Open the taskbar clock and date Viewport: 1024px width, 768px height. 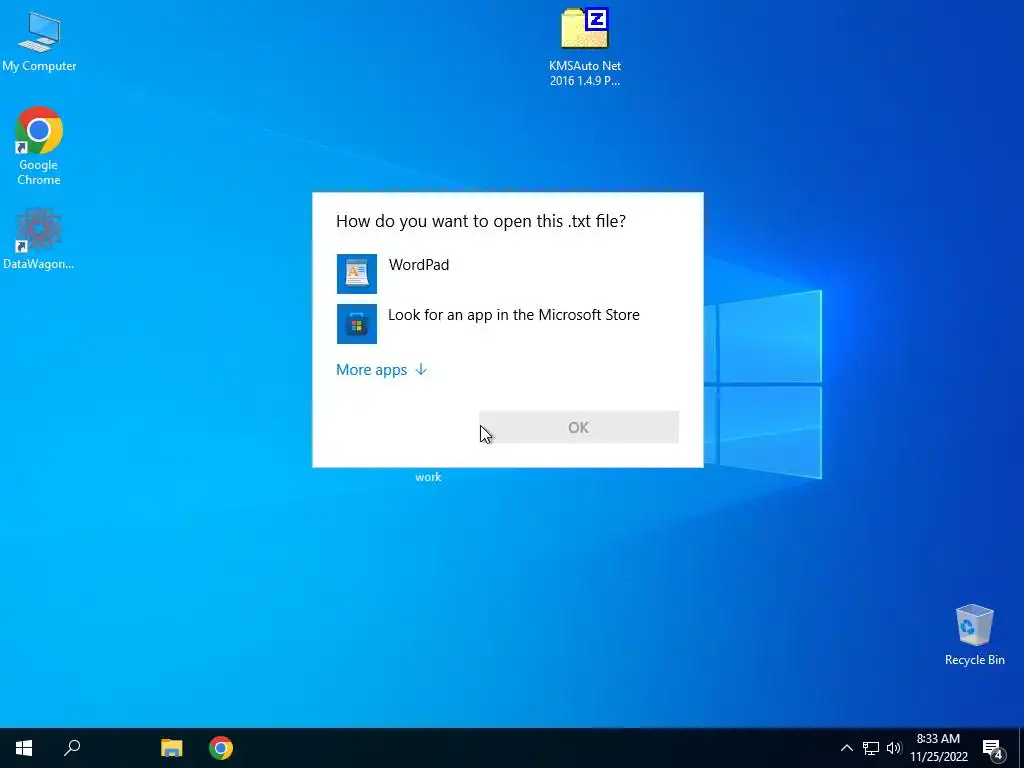click(938, 748)
